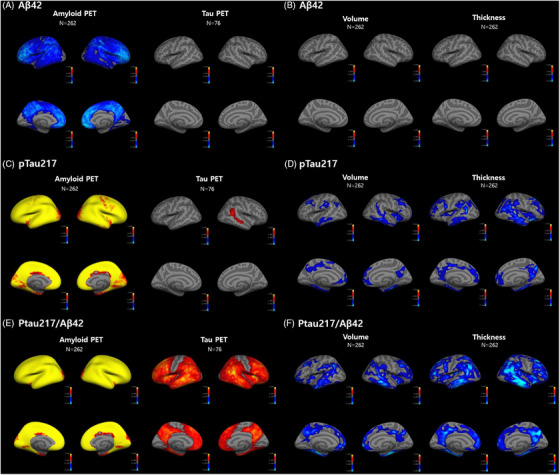The width and height of the screenshot is (560, 475).
Task: Select "Volume" label in panel B
Action: tap(355, 19)
